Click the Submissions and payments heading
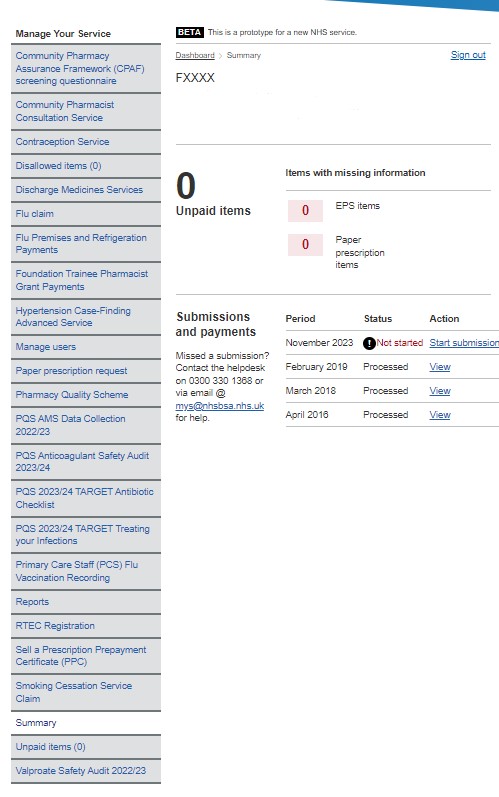499x797 pixels. click(216, 324)
